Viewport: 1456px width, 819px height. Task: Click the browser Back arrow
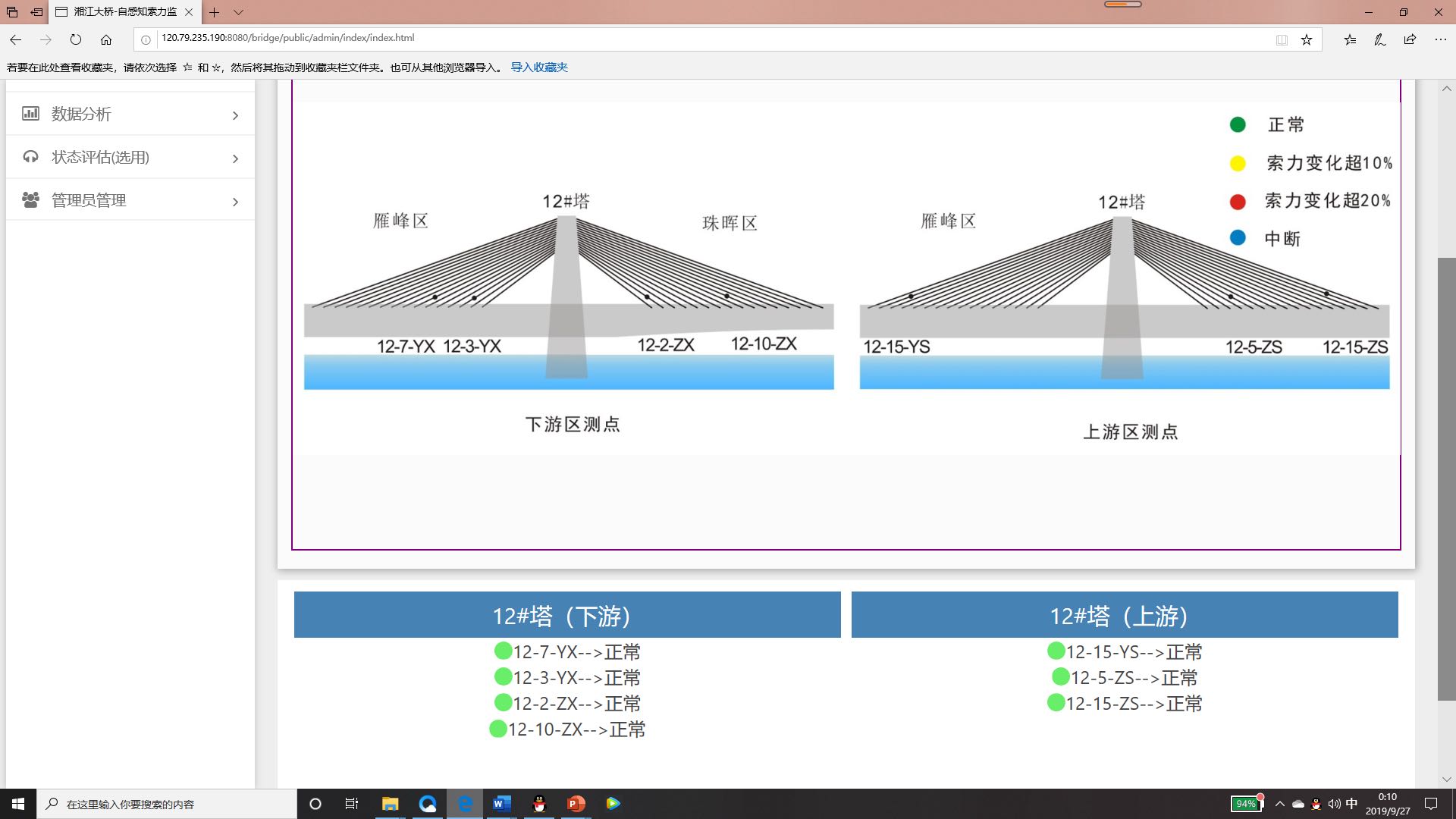(15, 39)
